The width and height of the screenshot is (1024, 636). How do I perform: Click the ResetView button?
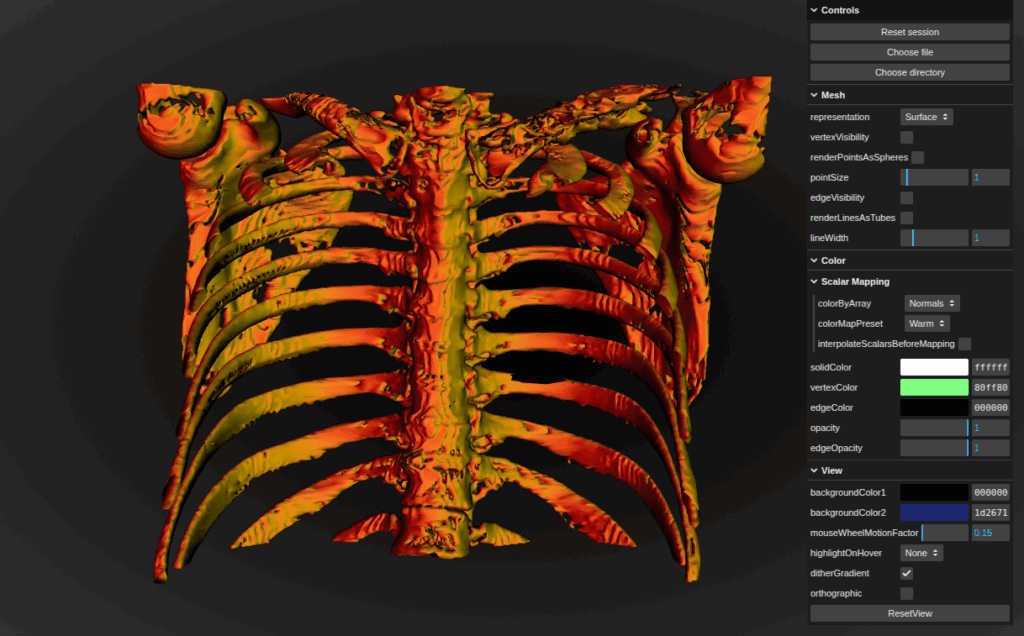tap(909, 613)
